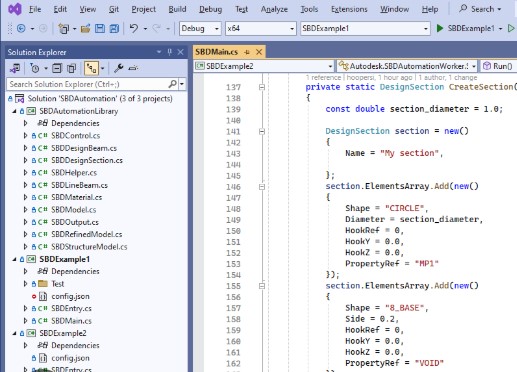
Task: Toggle Sync with Active Document button
Action: [x=91, y=69]
